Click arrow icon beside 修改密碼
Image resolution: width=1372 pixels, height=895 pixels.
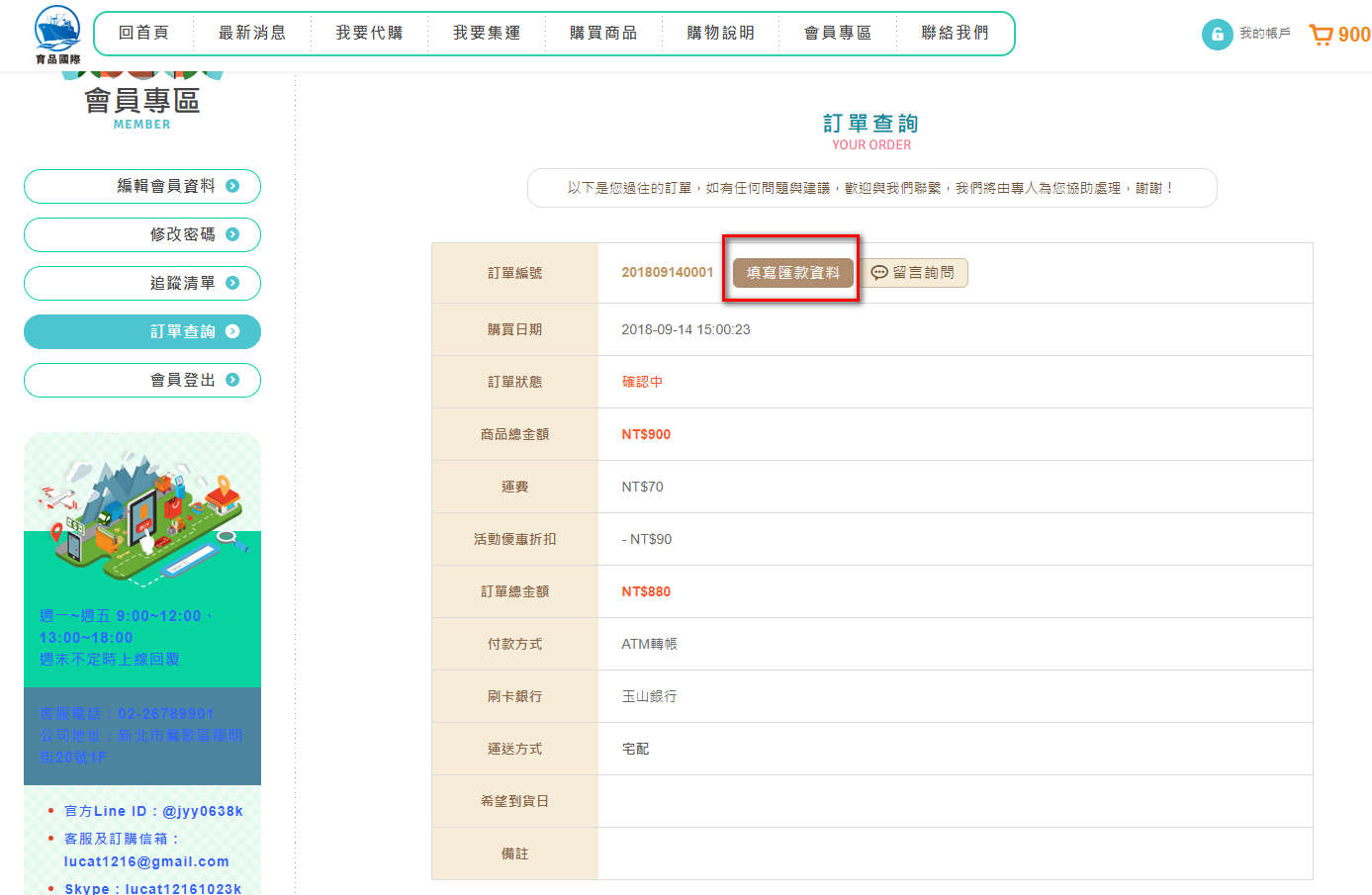click(232, 234)
